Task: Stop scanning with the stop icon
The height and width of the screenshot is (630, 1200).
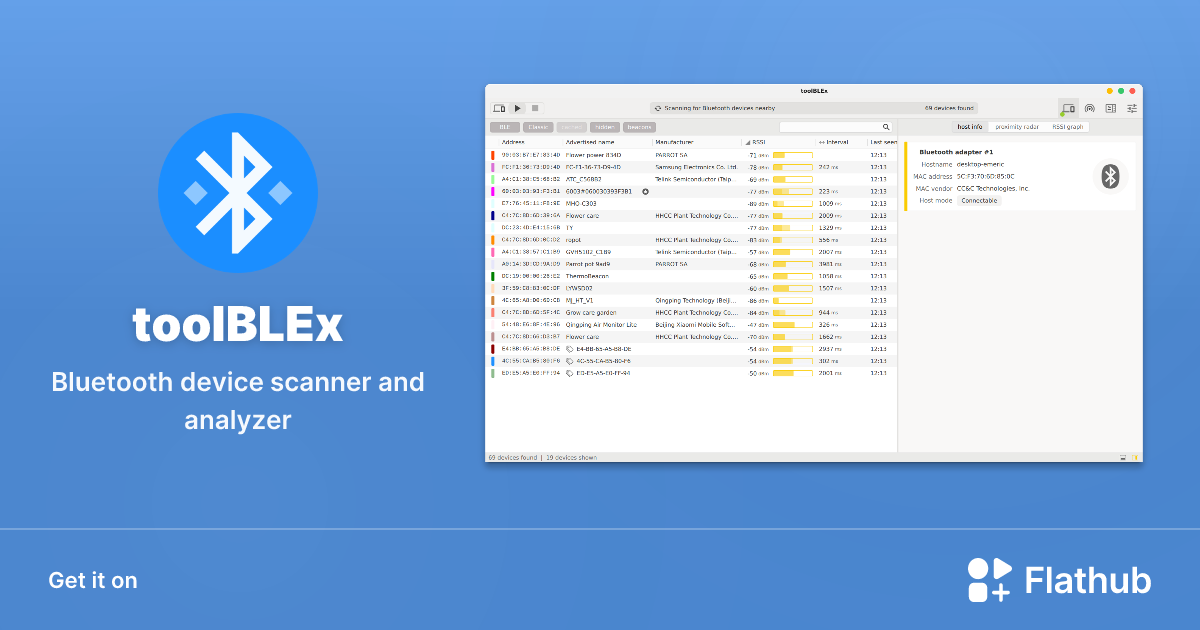Action: click(x=533, y=108)
